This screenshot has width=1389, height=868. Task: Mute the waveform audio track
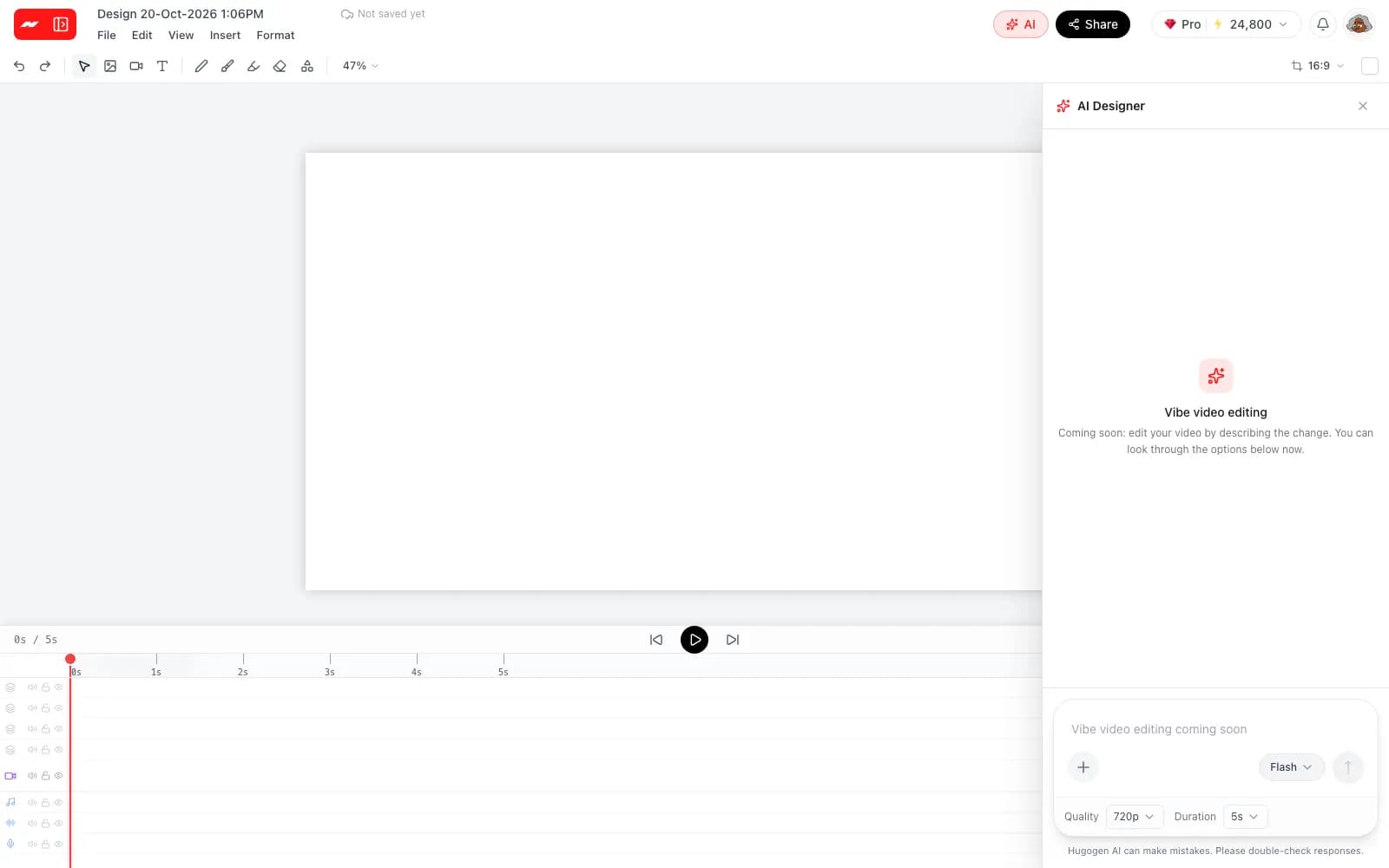[x=32, y=824]
